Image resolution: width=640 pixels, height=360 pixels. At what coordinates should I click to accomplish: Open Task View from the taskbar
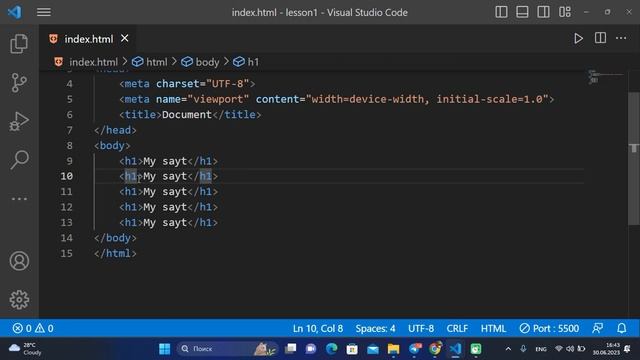[291, 349]
